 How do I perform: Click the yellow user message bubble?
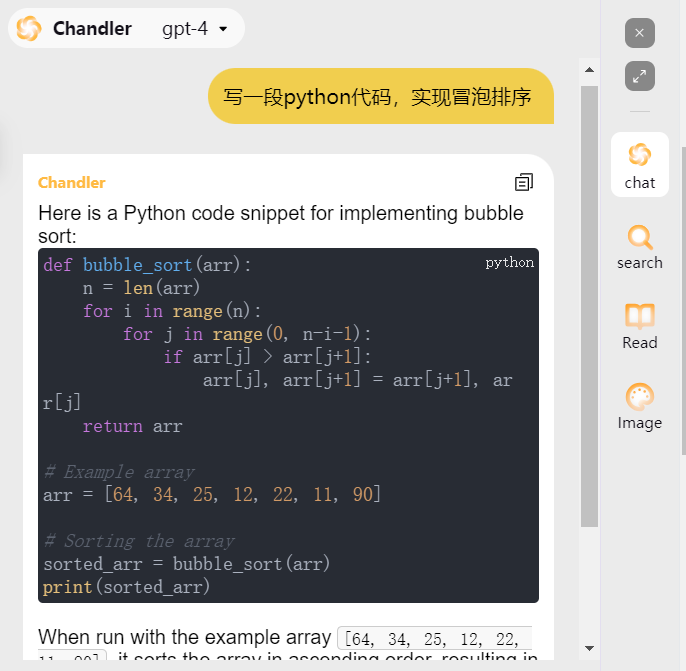click(x=380, y=97)
